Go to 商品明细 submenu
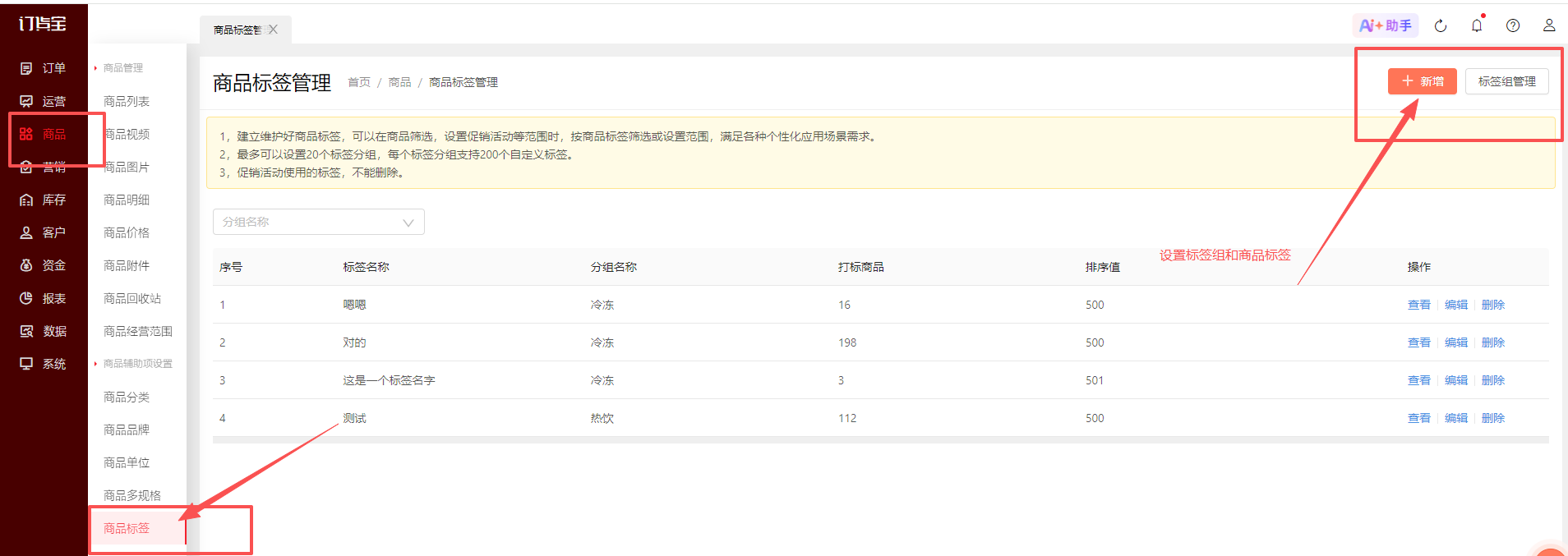Screen dimensions: 1568x556 [127, 200]
